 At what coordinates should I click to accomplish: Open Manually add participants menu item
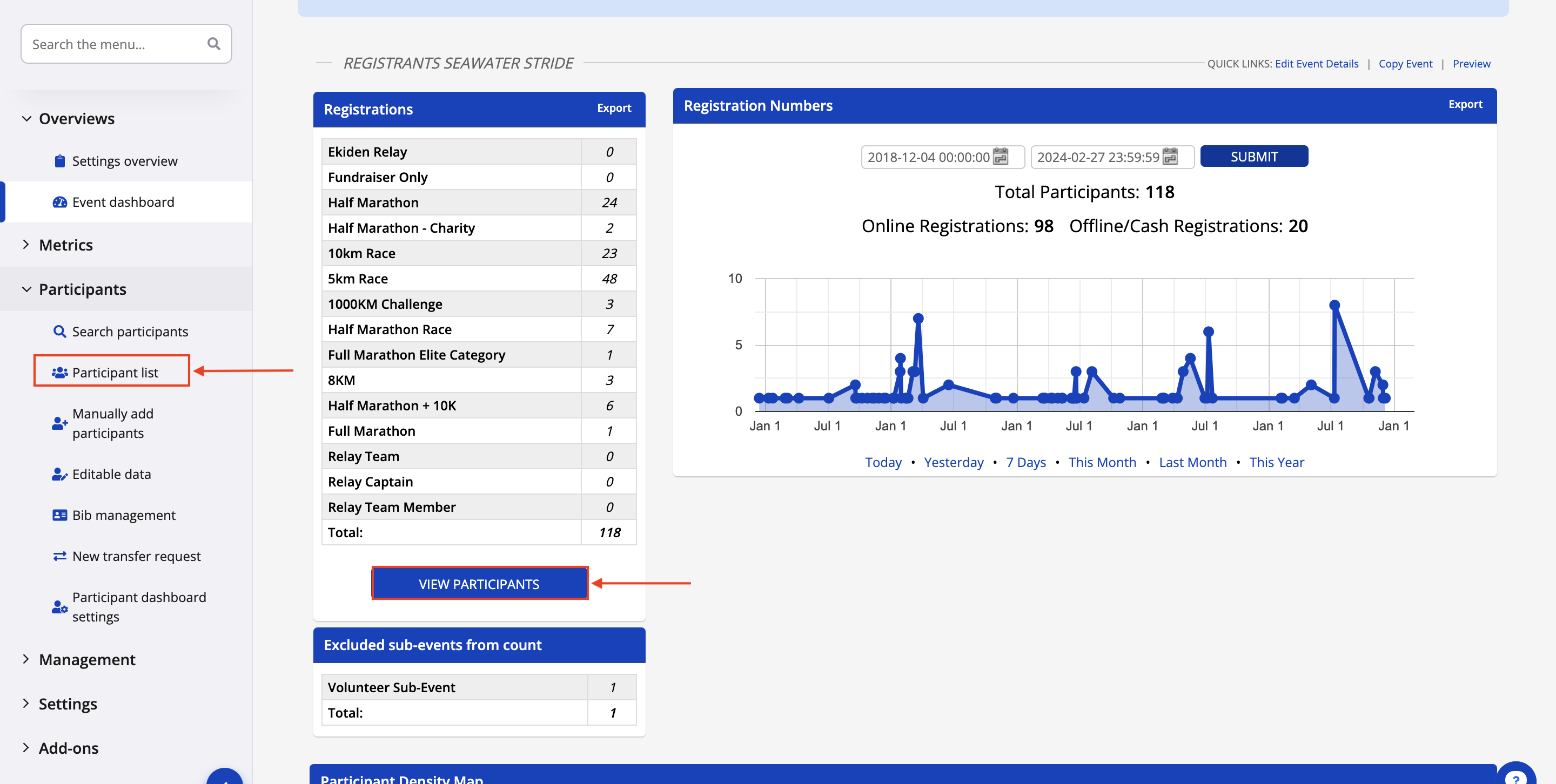tap(112, 423)
